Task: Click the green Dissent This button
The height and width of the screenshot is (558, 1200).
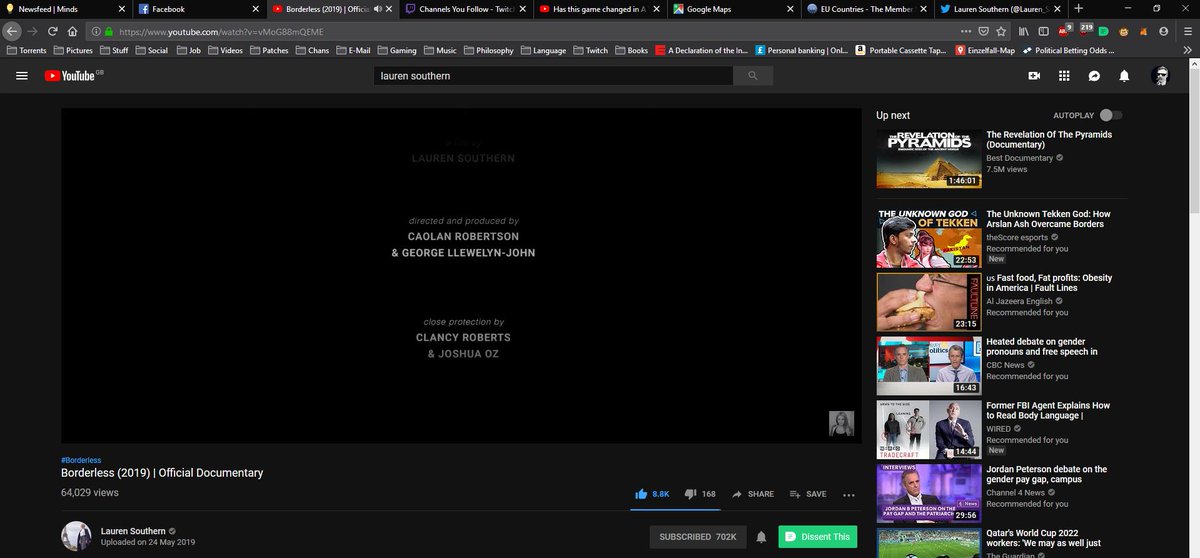Action: [817, 537]
